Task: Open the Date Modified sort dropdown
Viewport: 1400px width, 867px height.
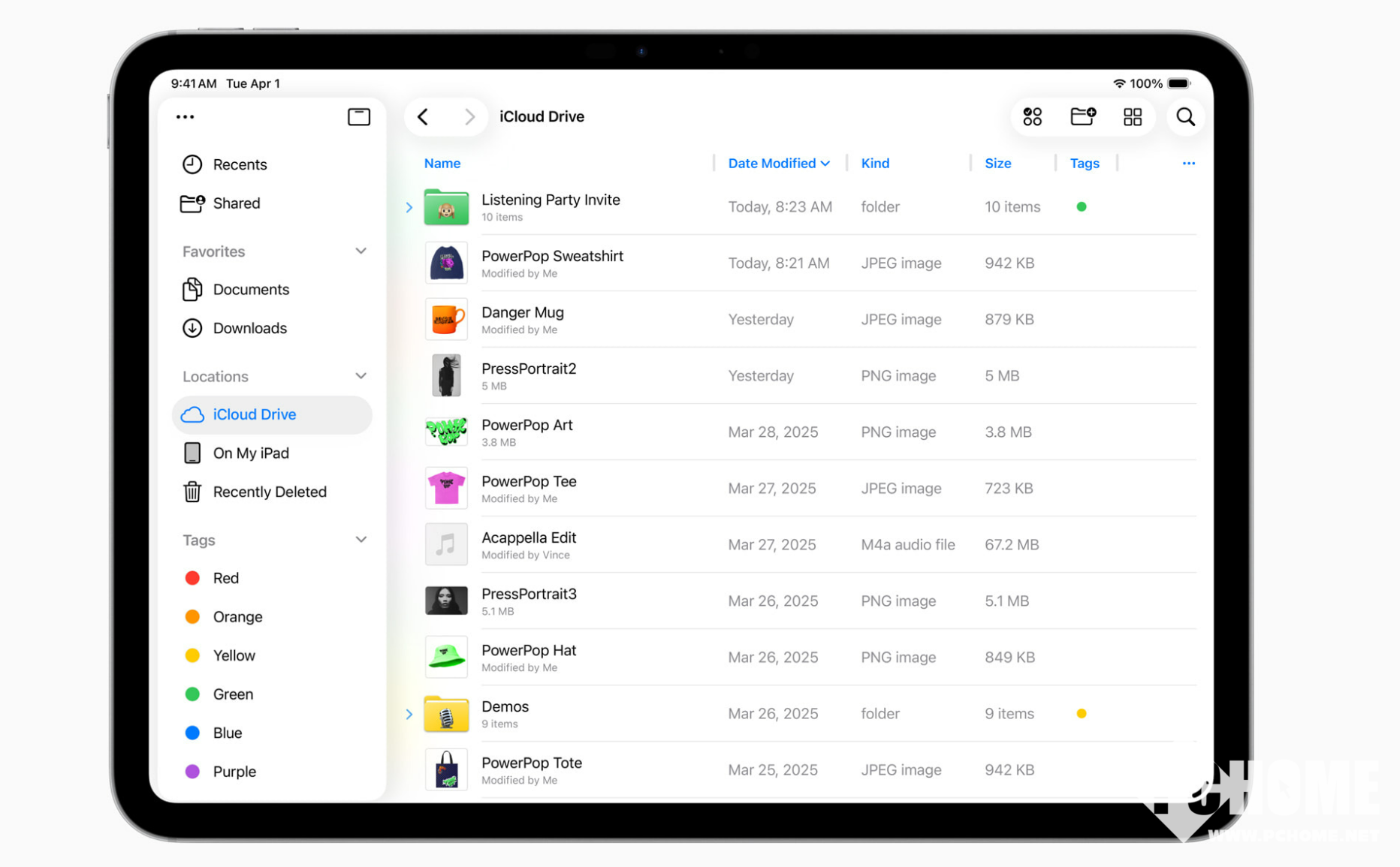Action: pyautogui.click(x=779, y=164)
